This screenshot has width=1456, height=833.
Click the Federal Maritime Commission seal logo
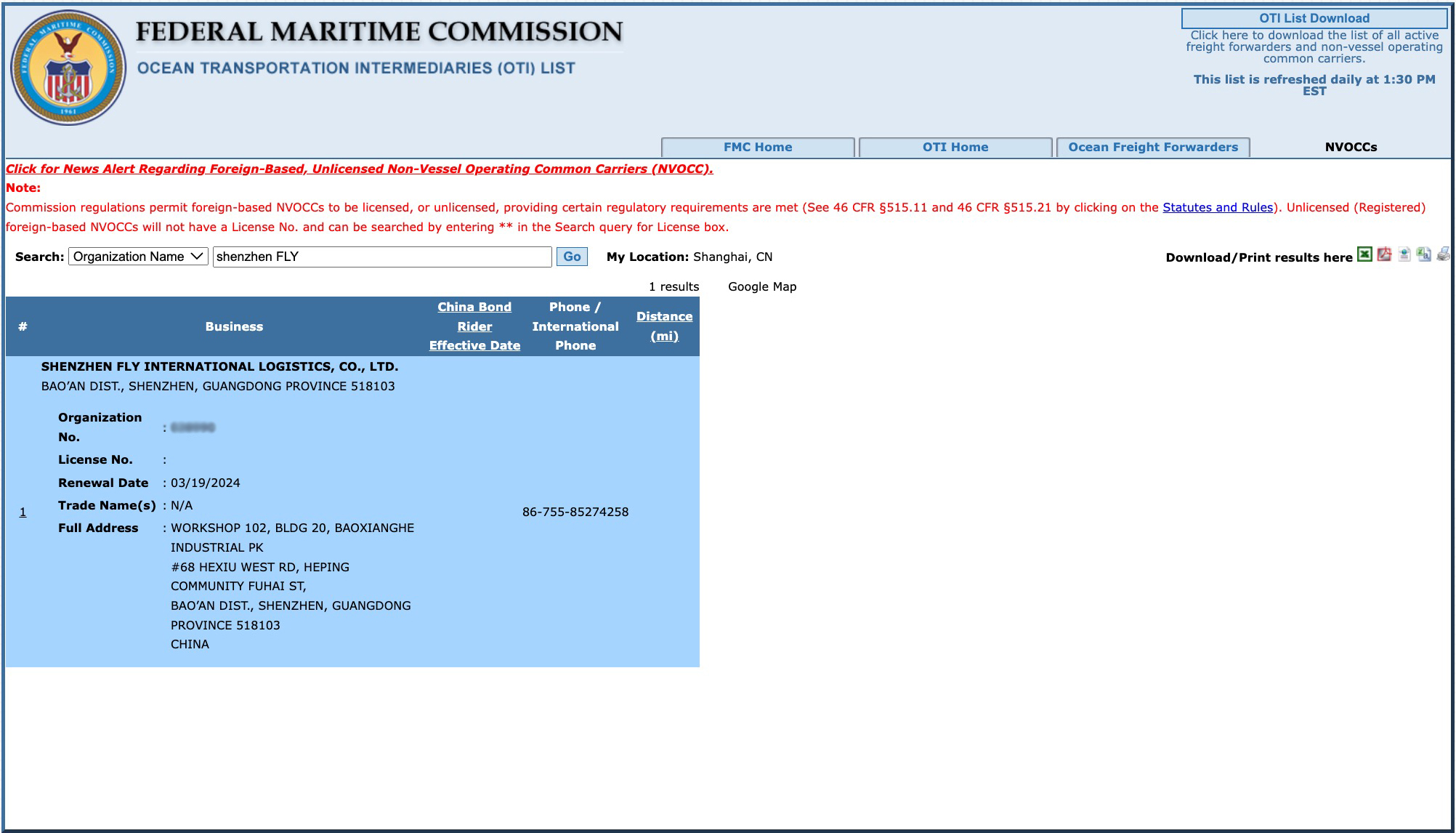pos(68,68)
